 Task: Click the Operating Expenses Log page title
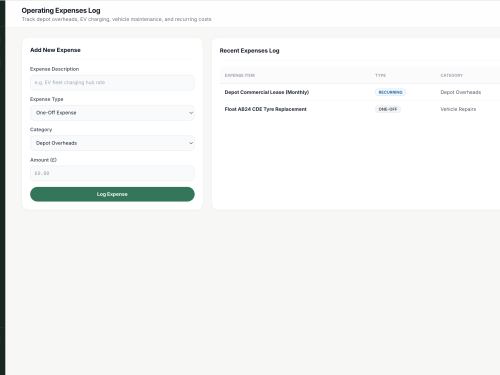tap(61, 11)
